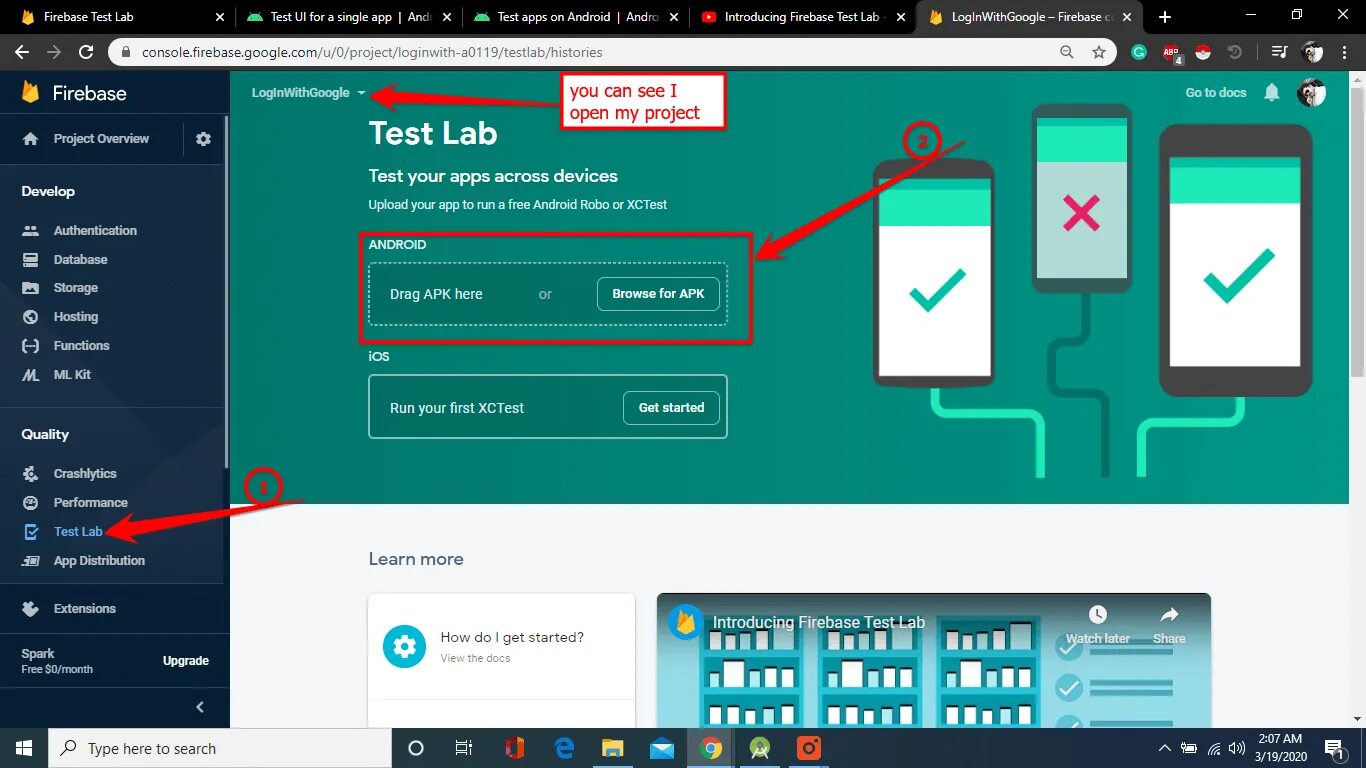
Task: Click the taskbar clock showing 2:07 AM
Action: (x=1280, y=748)
